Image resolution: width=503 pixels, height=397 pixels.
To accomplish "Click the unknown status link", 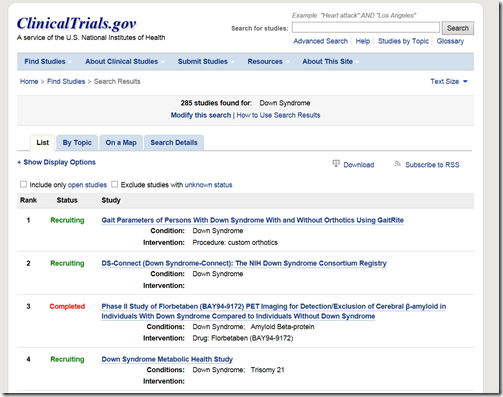I will coord(208,185).
